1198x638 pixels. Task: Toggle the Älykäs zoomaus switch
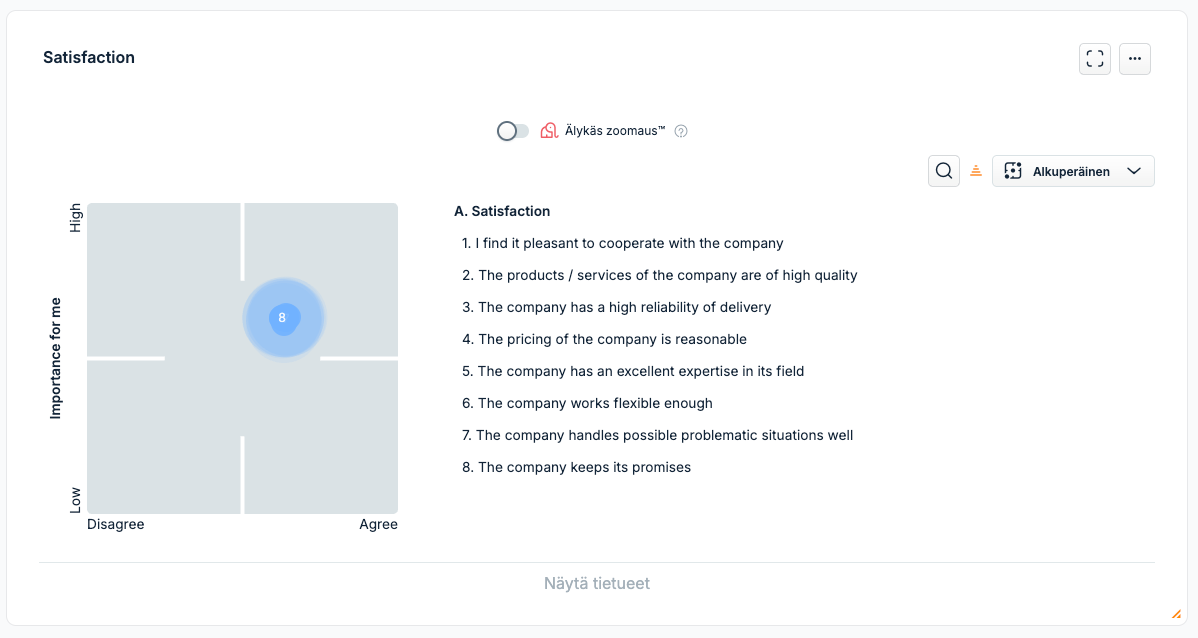[513, 131]
